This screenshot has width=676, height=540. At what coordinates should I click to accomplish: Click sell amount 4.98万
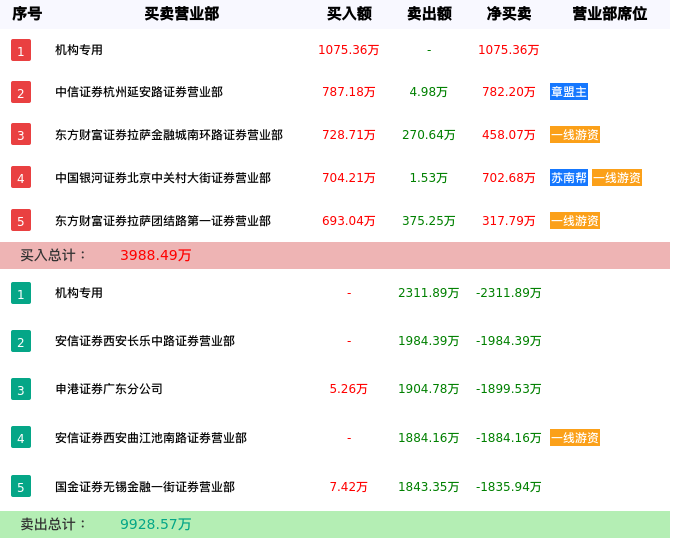pos(429,92)
